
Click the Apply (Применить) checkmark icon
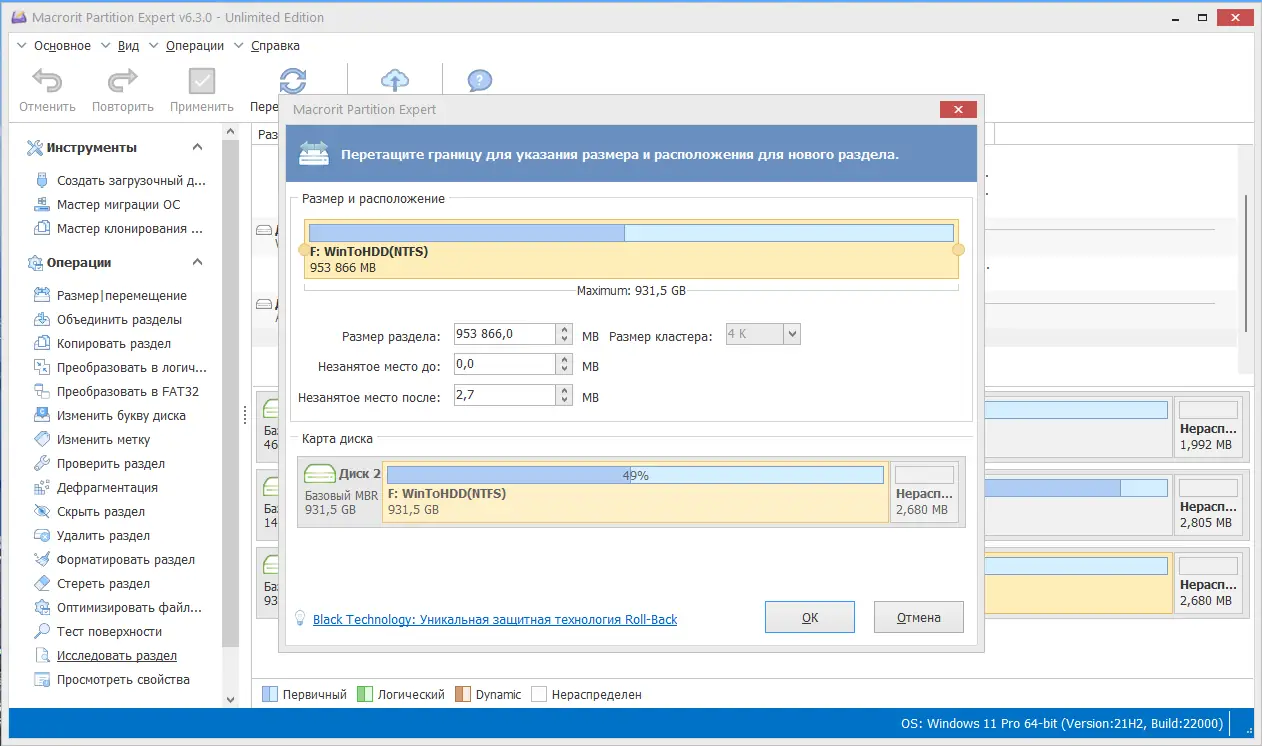202,80
